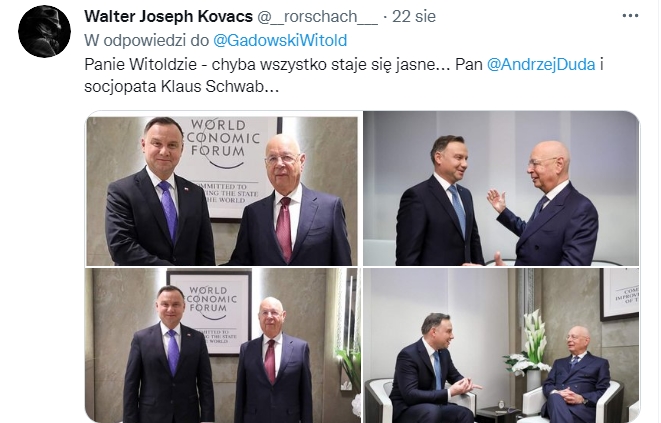
Task: Click the purple tie in the top-left photo
Action: (x=168, y=210)
